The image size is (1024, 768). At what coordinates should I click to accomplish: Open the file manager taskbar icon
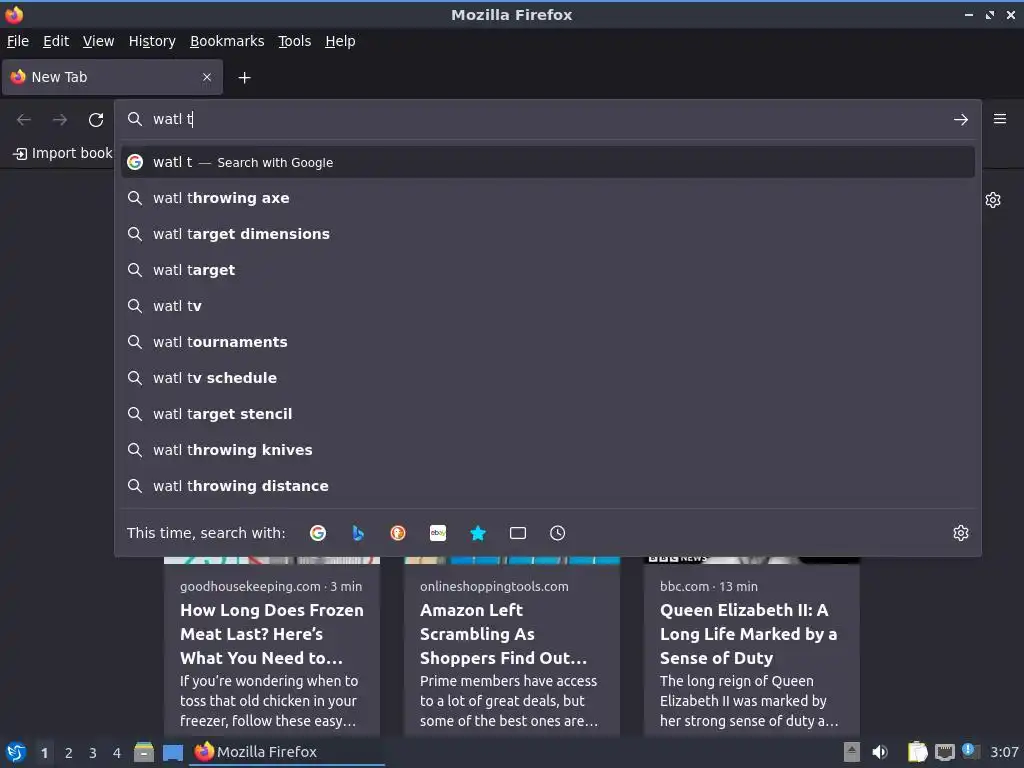[x=144, y=752]
